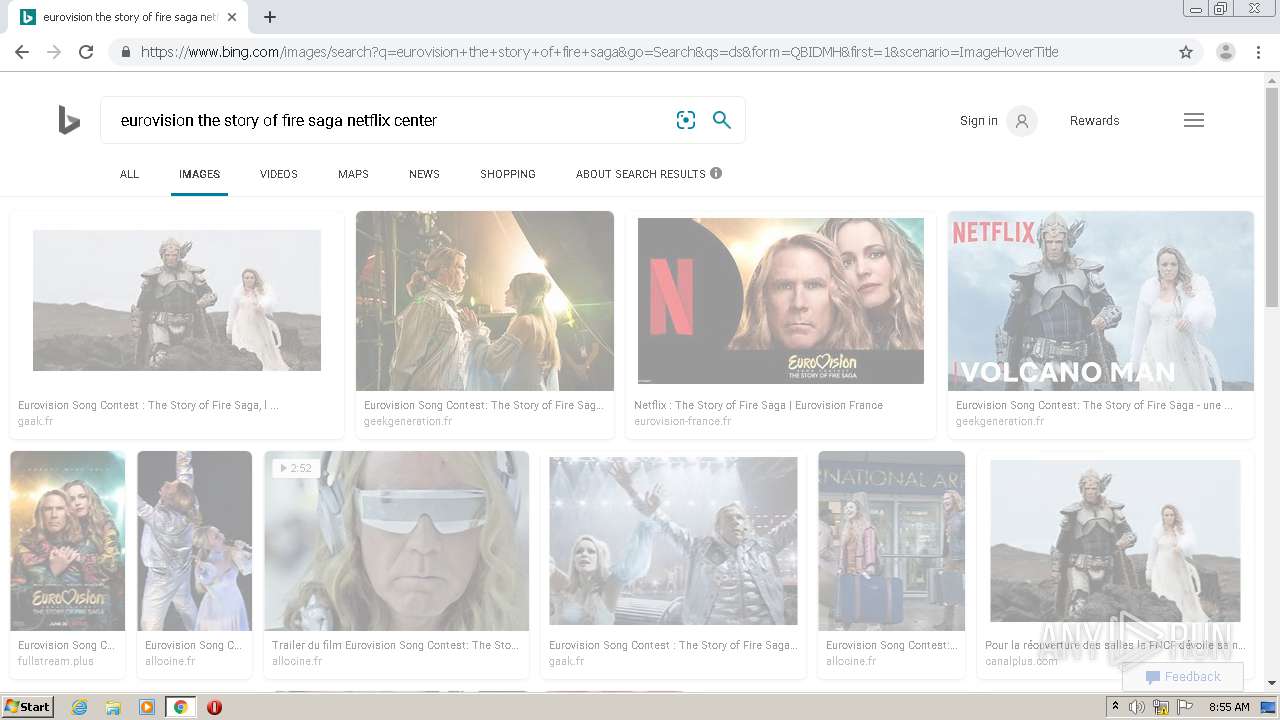Bookmark this page with star icon

(1186, 52)
